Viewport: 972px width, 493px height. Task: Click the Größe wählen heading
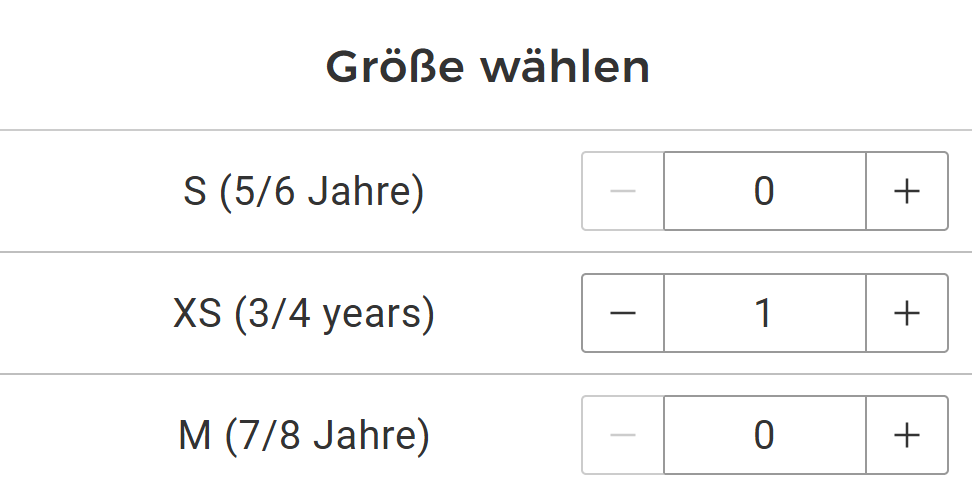488,67
